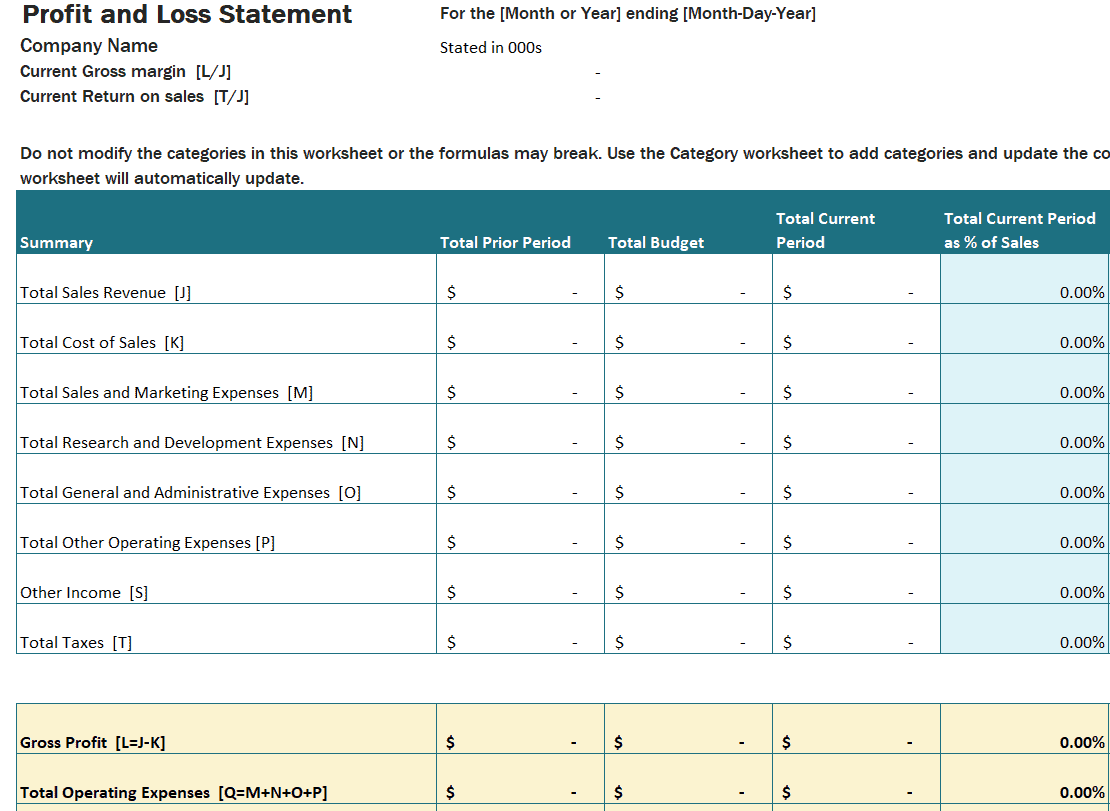Select Research and Development prior period amount
The width and height of the screenshot is (1110, 811).
[x=520, y=429]
